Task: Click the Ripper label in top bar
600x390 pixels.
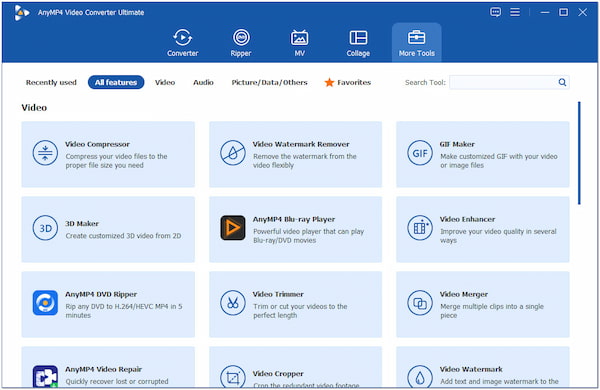Action: tap(241, 53)
